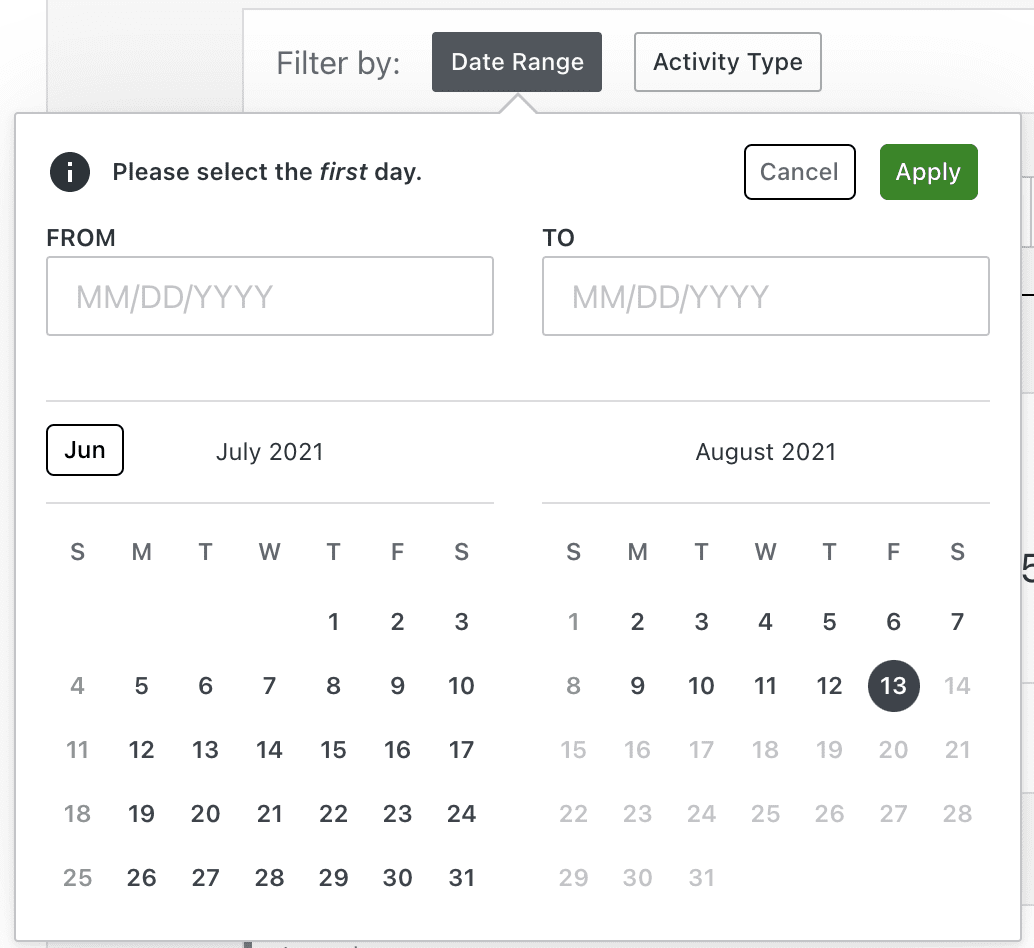
Task: Pick August 11 as a date
Action: pyautogui.click(x=765, y=686)
